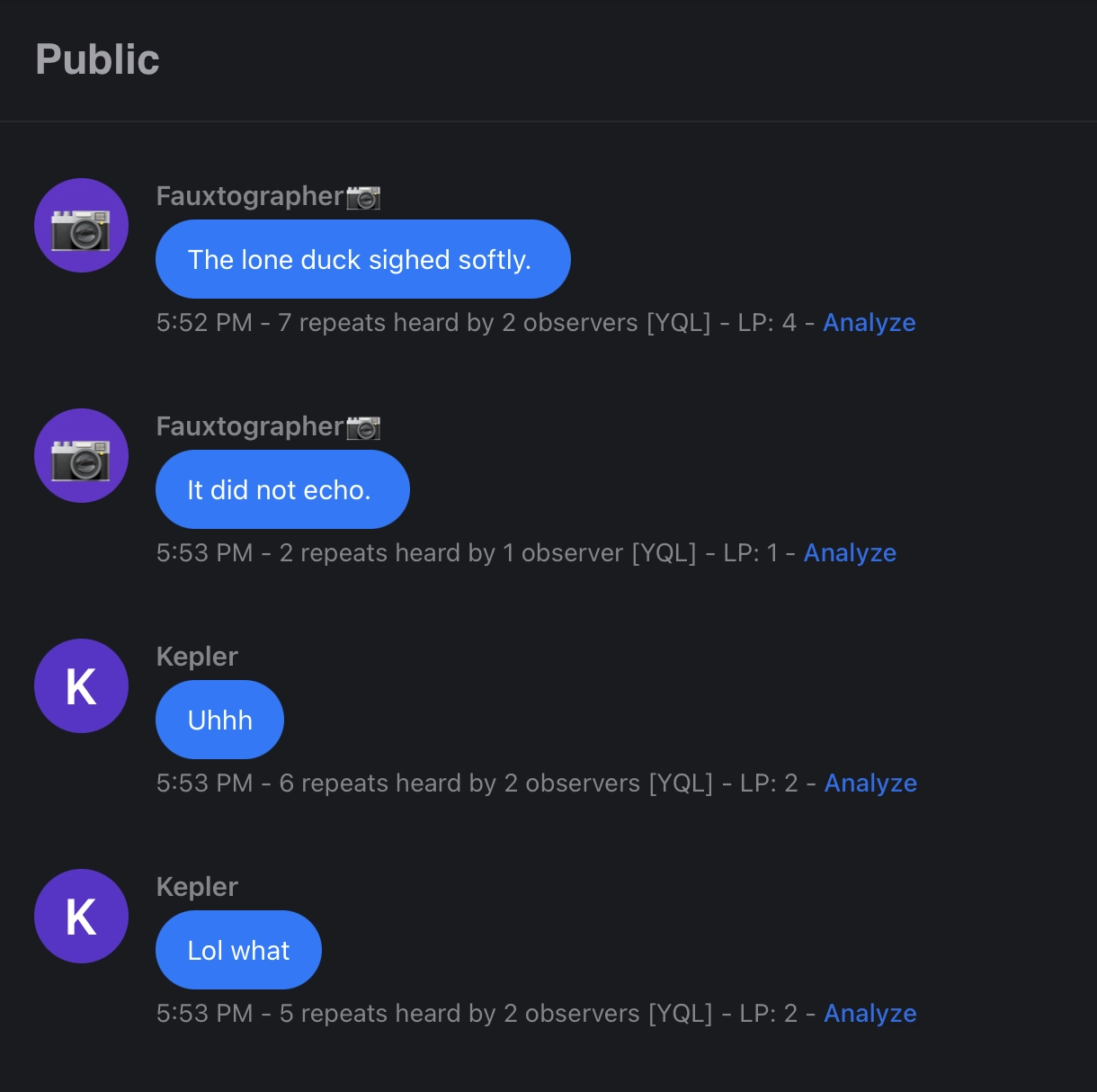Click the Analyze link for the duck message
The image size is (1097, 1092).
(870, 322)
